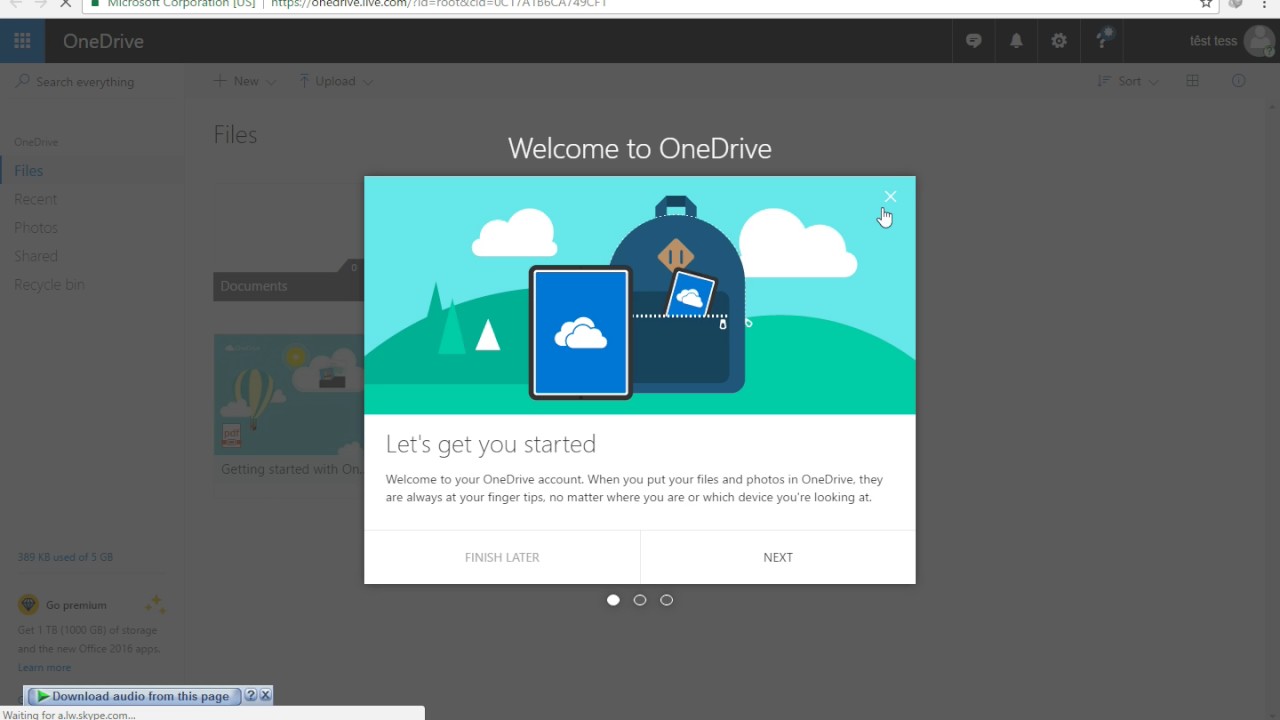Open the Upload dropdown menu

click(336, 81)
